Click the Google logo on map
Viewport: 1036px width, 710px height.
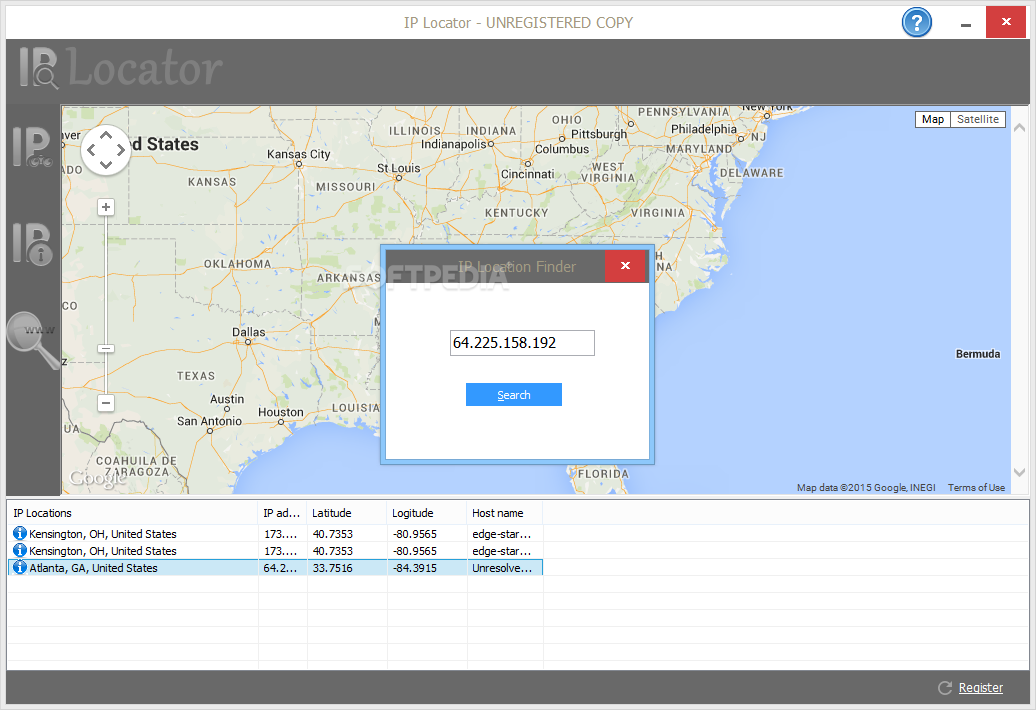98,478
